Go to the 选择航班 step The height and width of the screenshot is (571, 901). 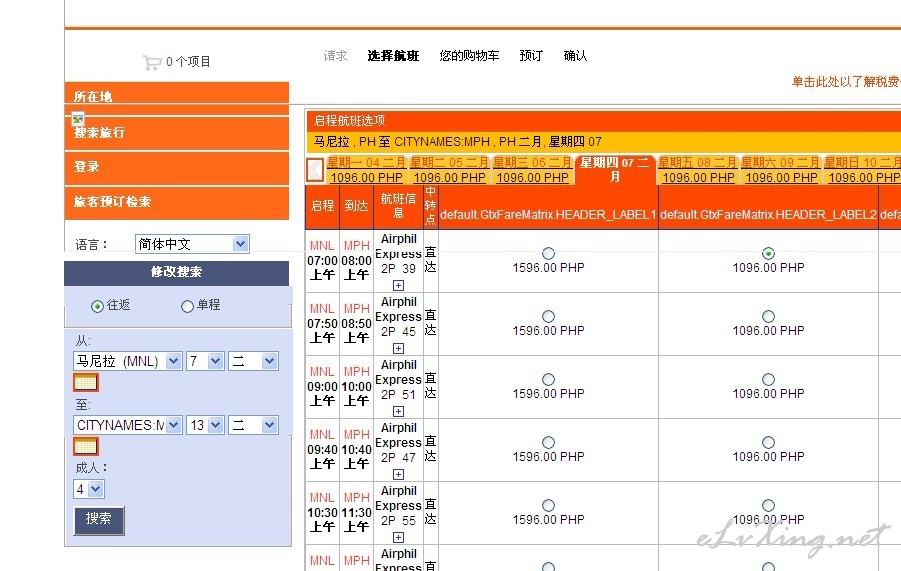[x=394, y=56]
